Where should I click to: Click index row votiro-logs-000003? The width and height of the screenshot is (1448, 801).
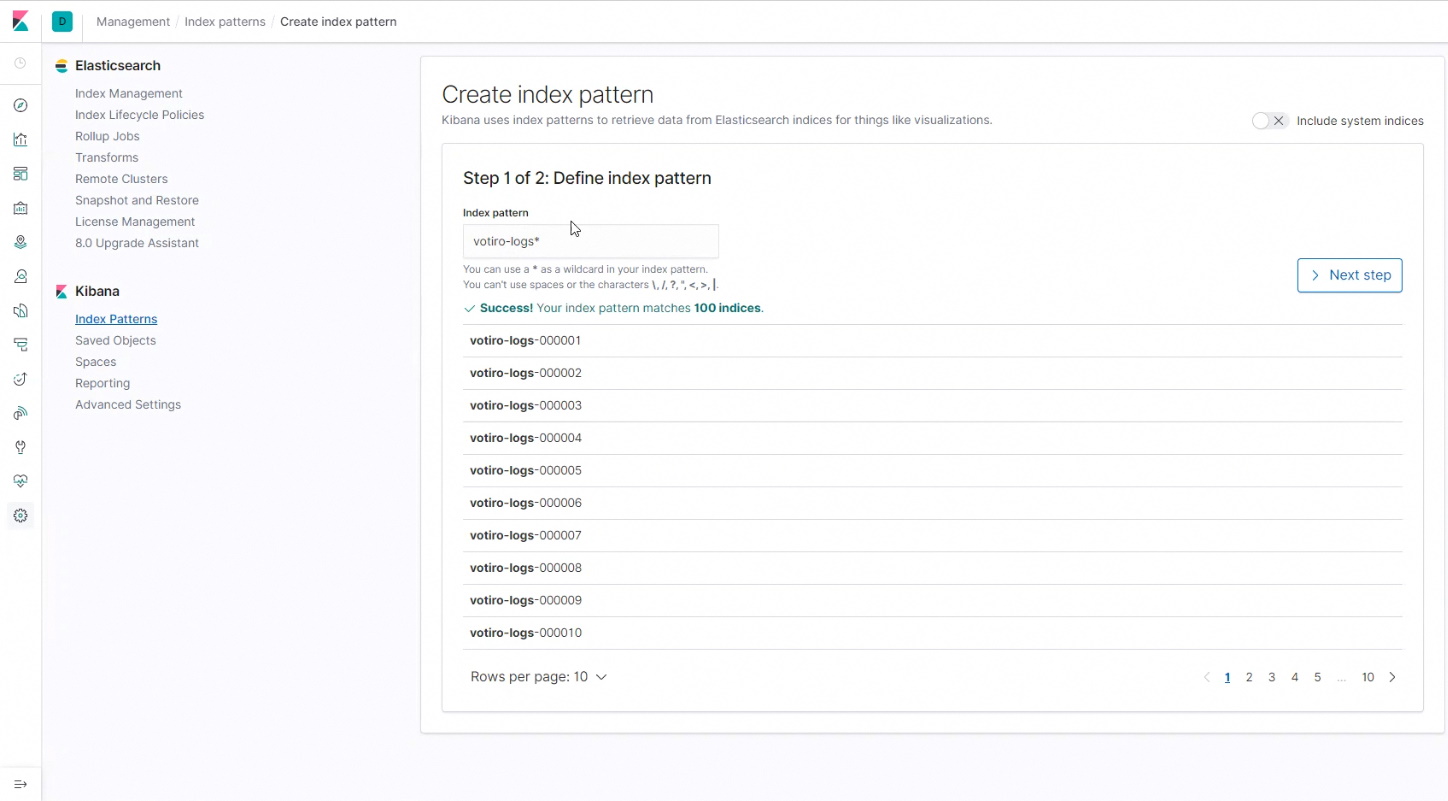tap(932, 406)
